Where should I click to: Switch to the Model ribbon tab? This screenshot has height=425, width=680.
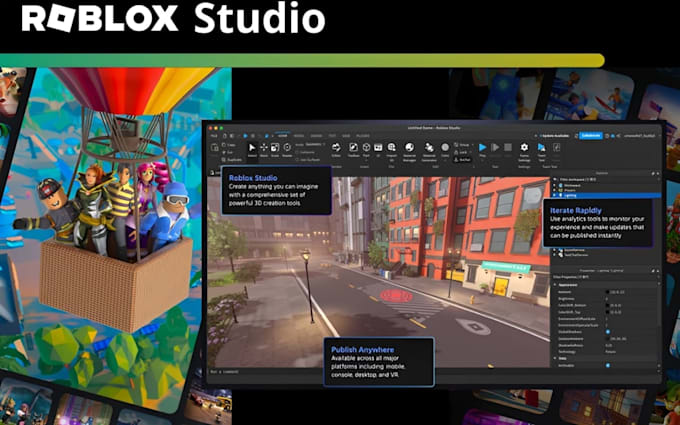tap(299, 136)
